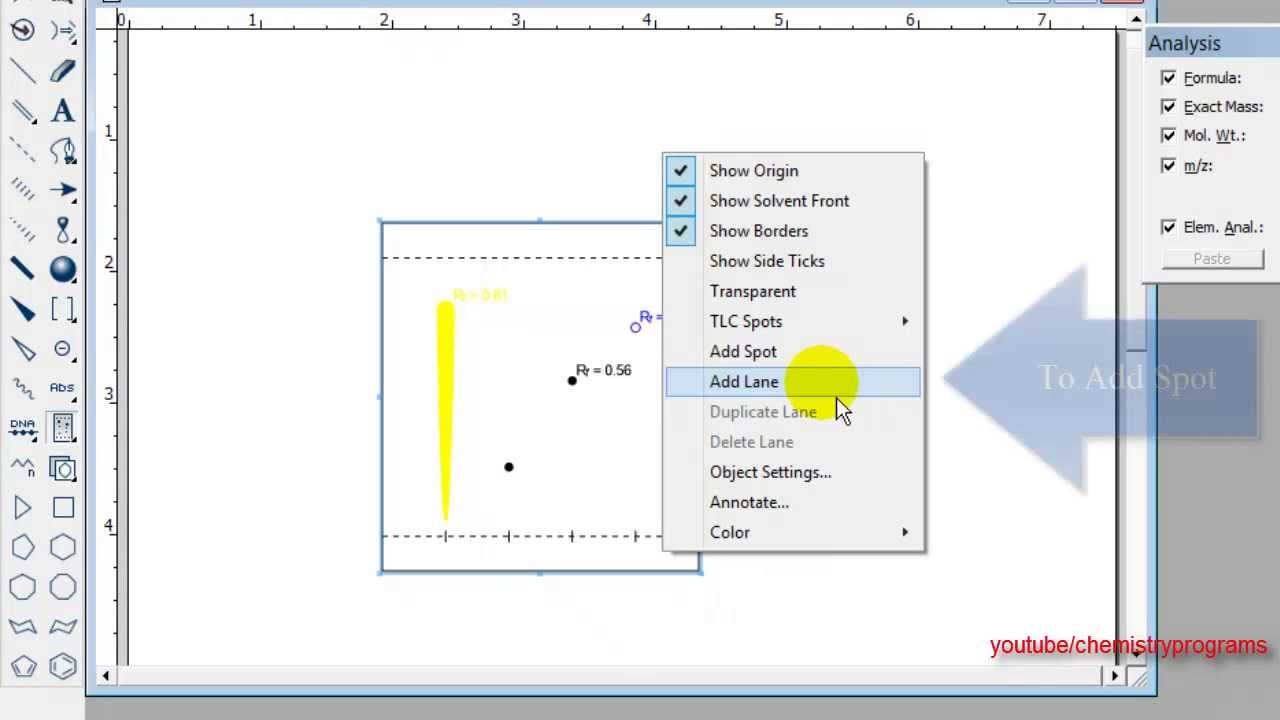1280x720 pixels.
Task: Choose Delete Lane menu entry
Action: (793, 442)
